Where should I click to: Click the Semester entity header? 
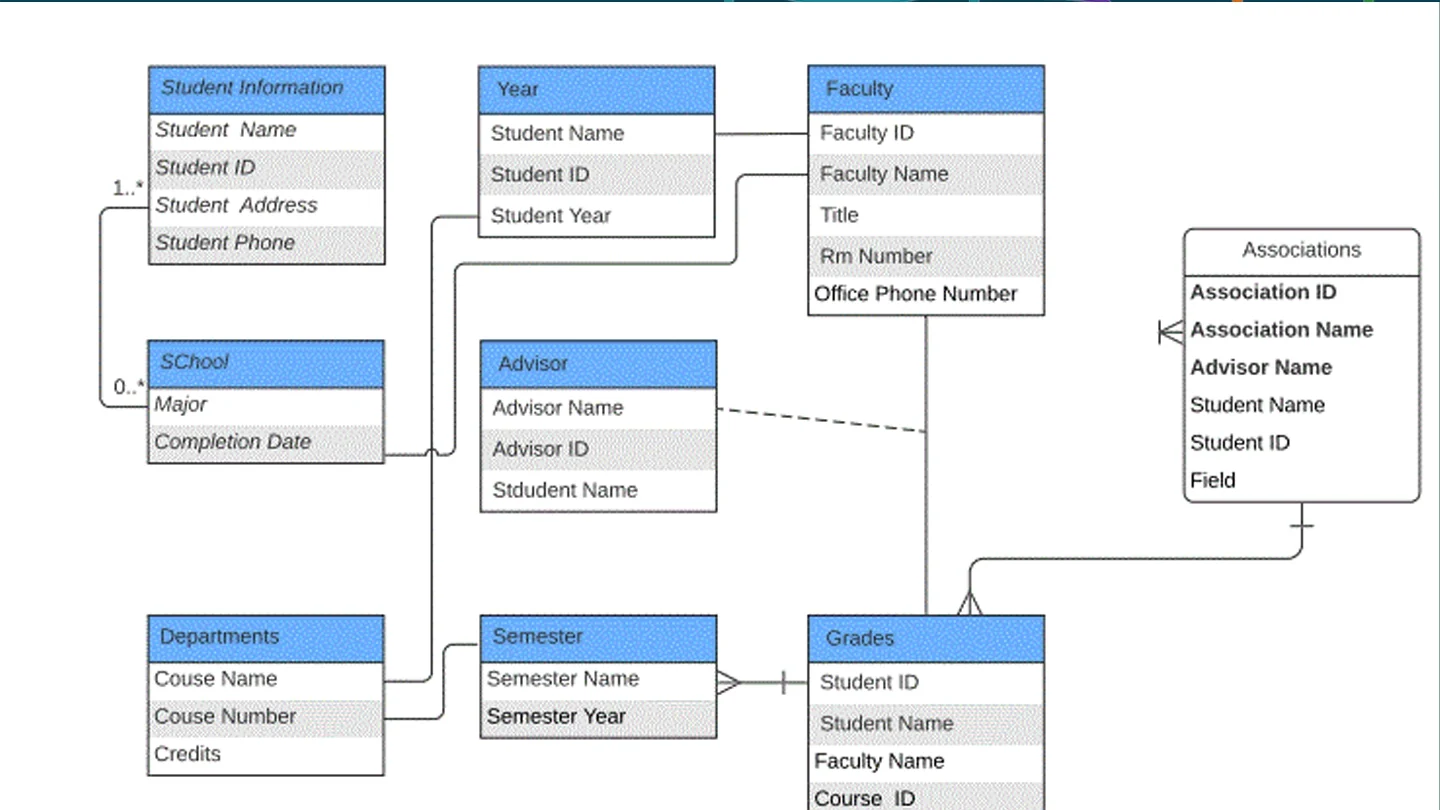tap(598, 638)
